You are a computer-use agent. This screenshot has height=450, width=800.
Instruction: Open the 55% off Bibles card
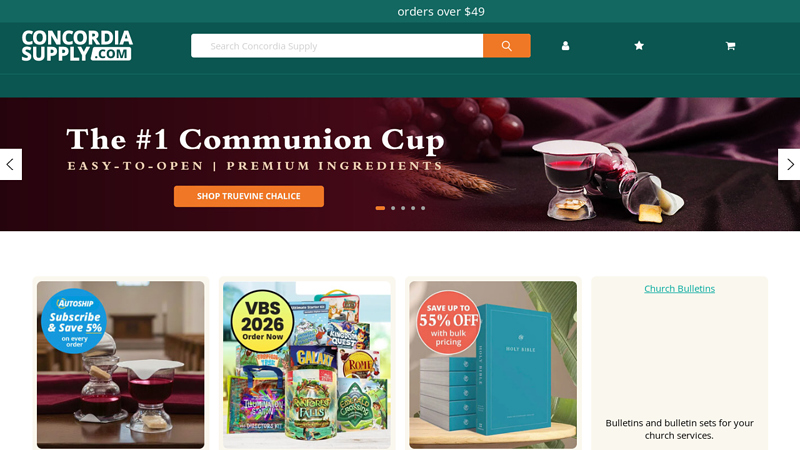pos(493,365)
